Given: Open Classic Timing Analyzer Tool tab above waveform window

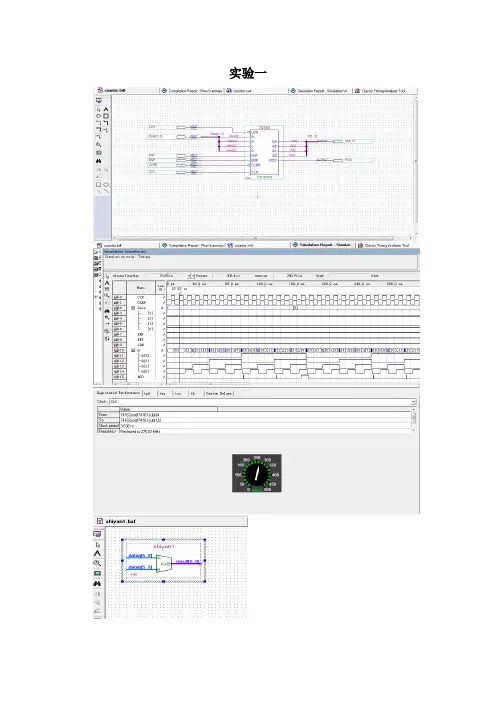Looking at the screenshot, I should point(384,245).
